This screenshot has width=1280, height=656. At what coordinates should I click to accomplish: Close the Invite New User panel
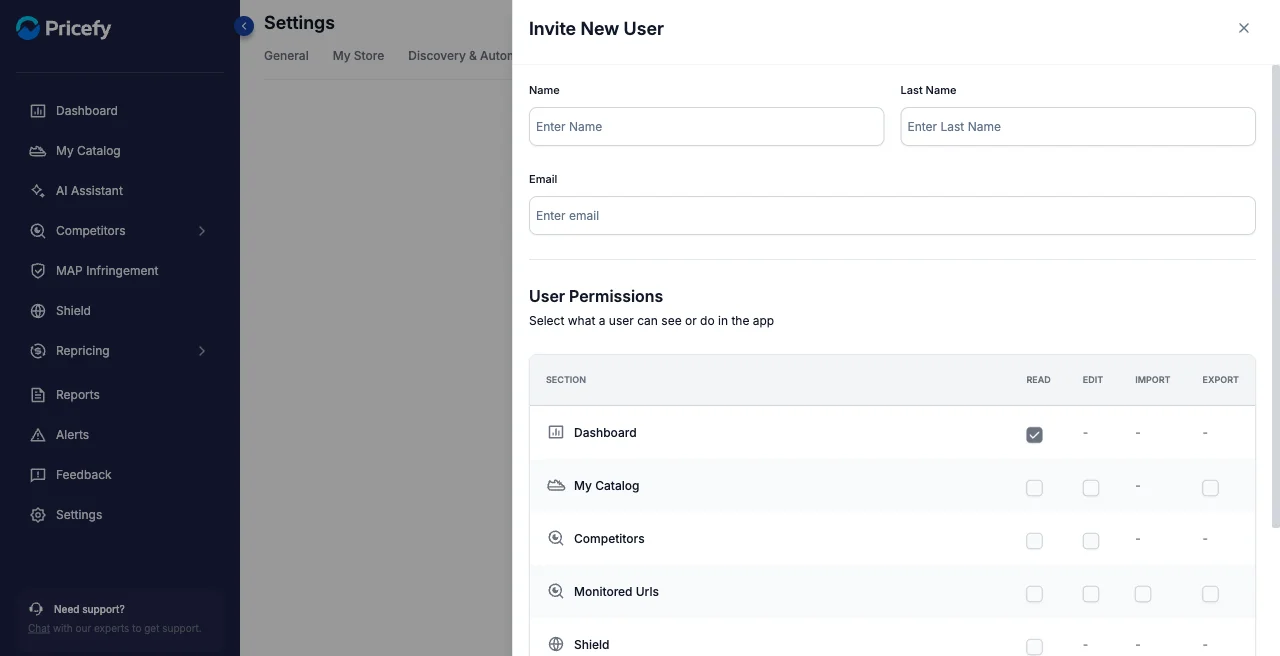coord(1244,28)
